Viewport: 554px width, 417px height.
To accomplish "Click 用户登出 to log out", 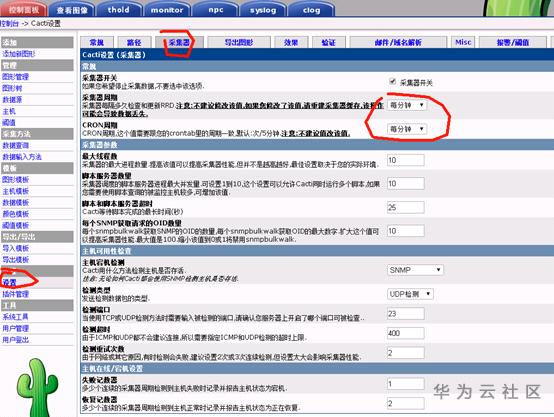I will pos(16,340).
